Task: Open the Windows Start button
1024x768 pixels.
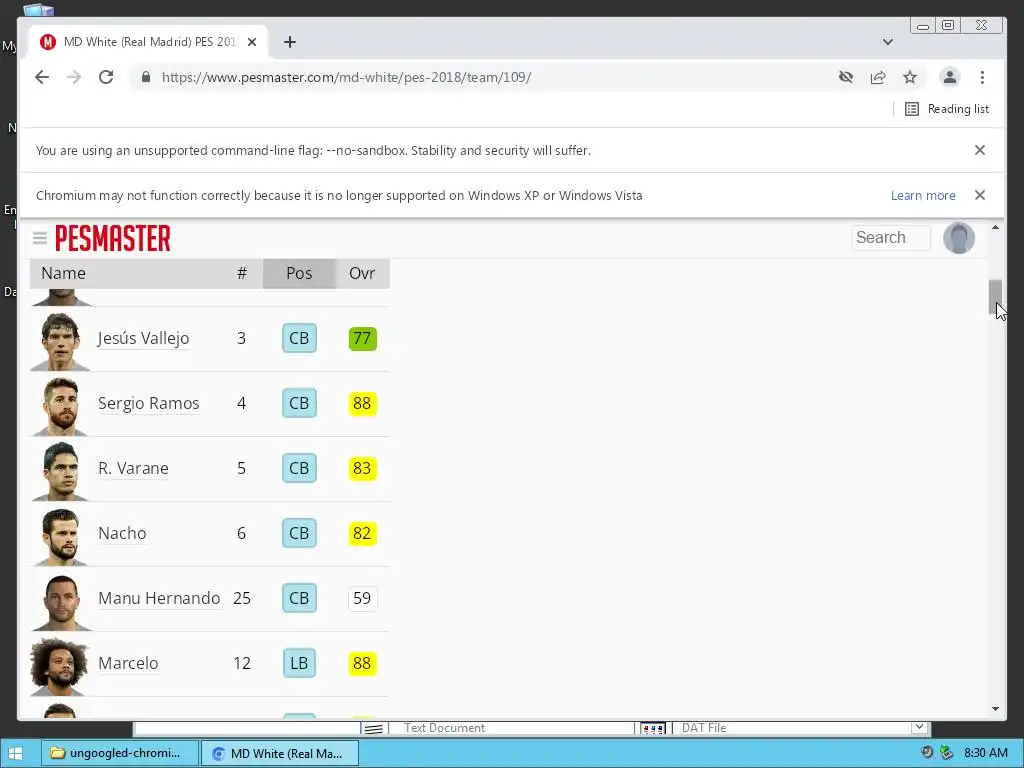Action: click(x=16, y=753)
